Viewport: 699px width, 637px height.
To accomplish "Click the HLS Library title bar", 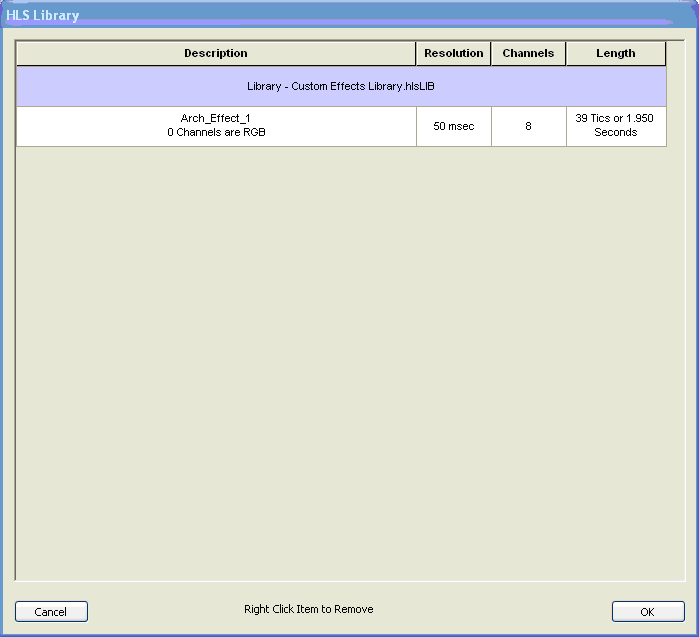I will [x=350, y=15].
